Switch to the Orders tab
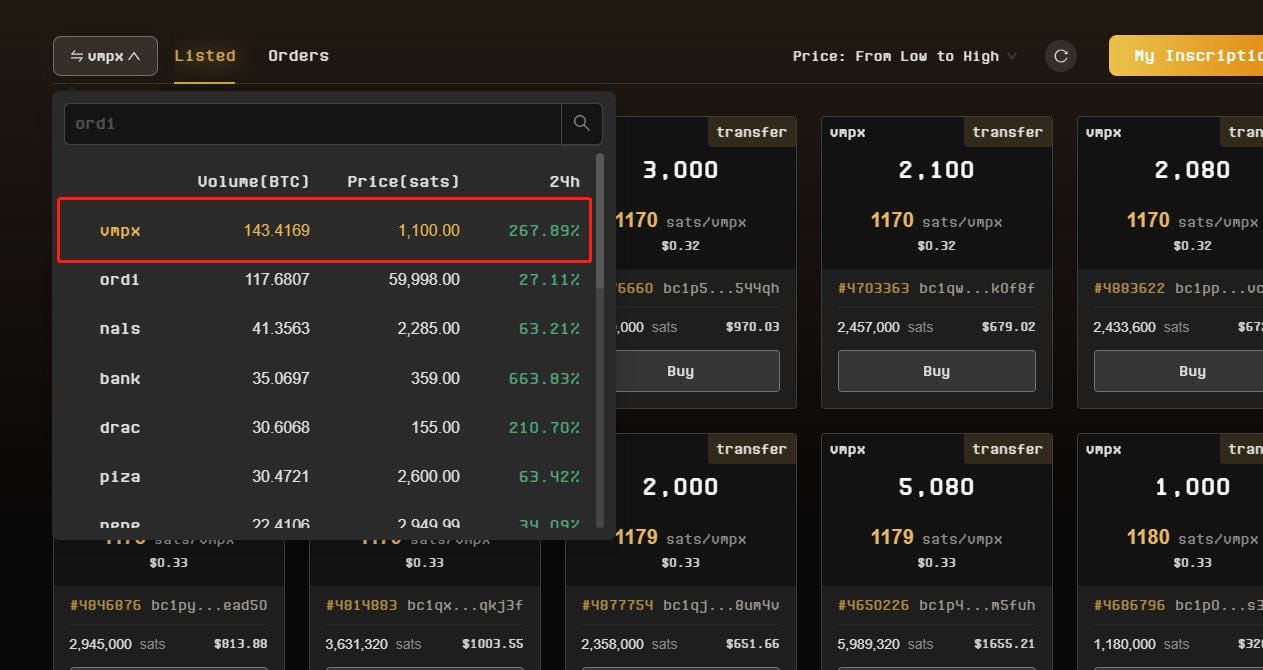This screenshot has height=670, width=1263. click(298, 55)
